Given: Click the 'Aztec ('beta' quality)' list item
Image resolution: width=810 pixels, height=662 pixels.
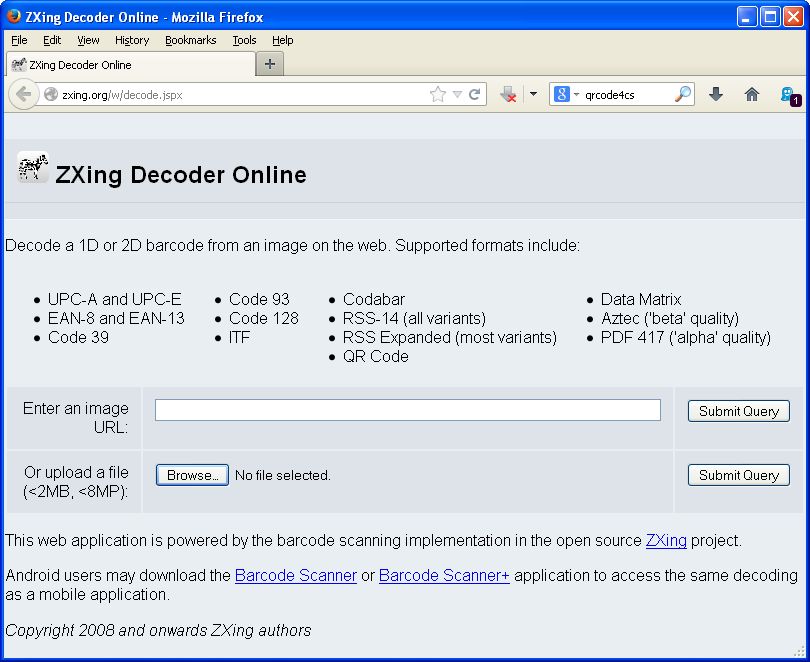Looking at the screenshot, I should 670,318.
